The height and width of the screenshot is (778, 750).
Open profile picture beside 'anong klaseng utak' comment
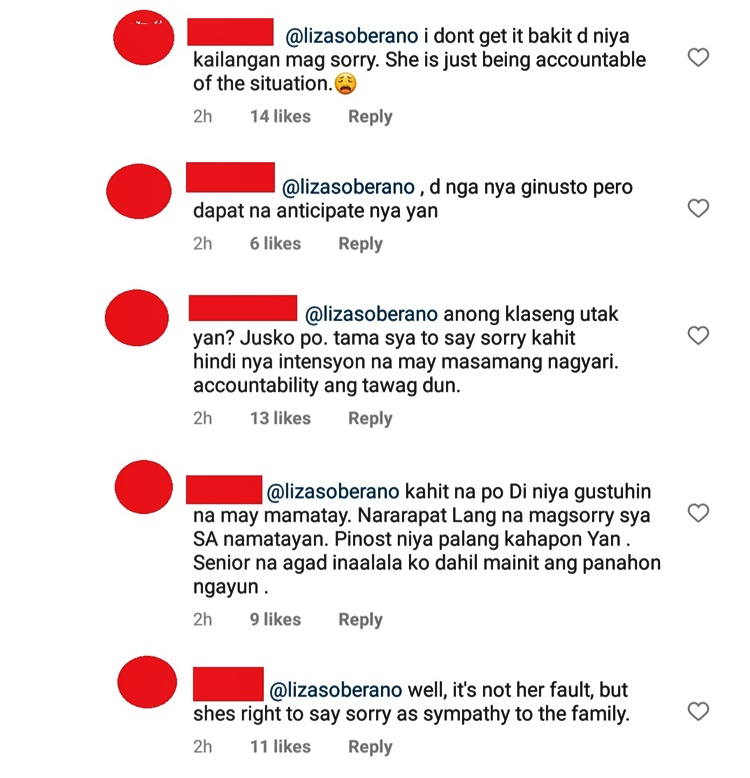click(x=137, y=318)
